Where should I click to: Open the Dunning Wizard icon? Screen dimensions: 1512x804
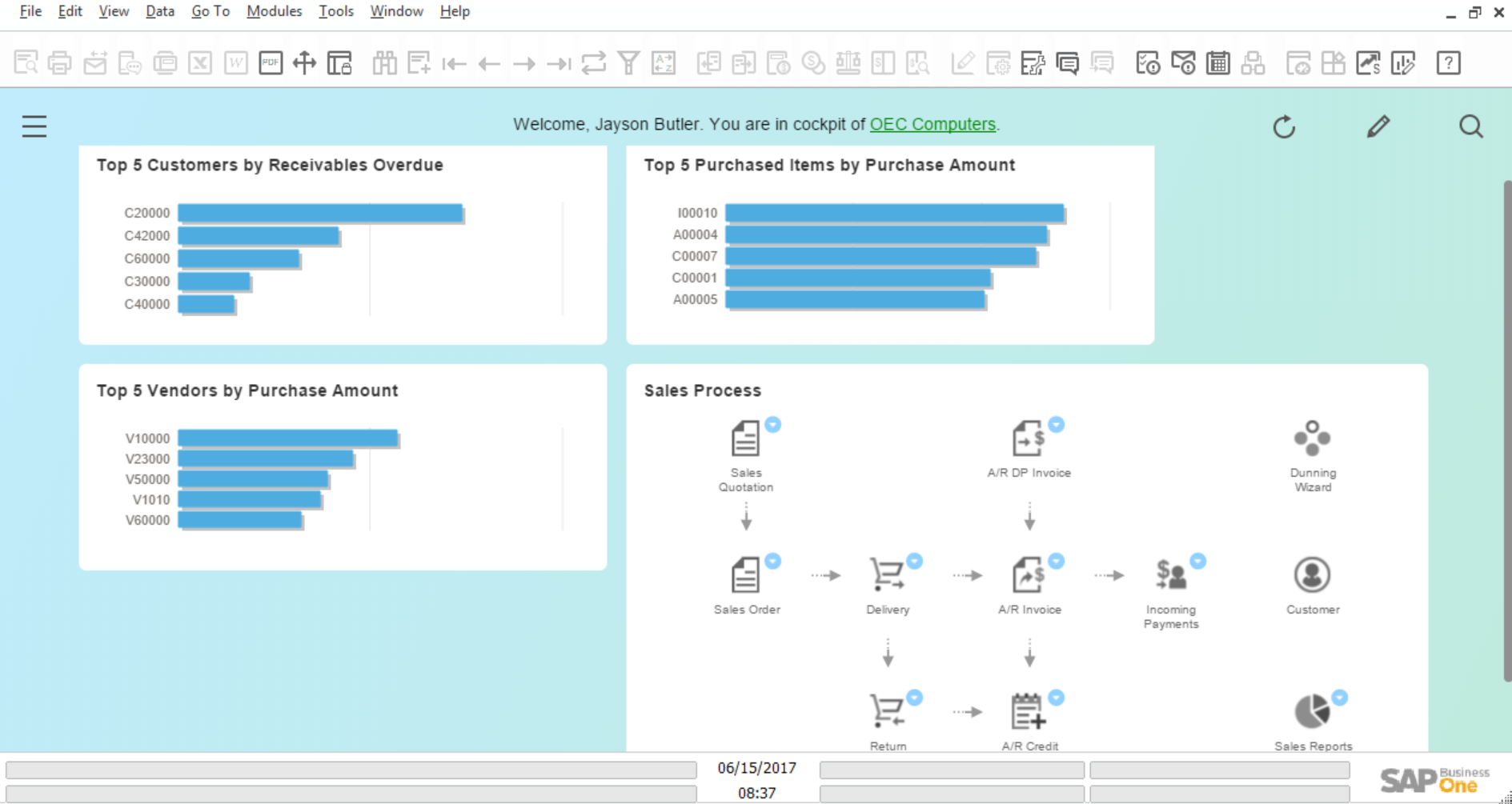[x=1312, y=439]
